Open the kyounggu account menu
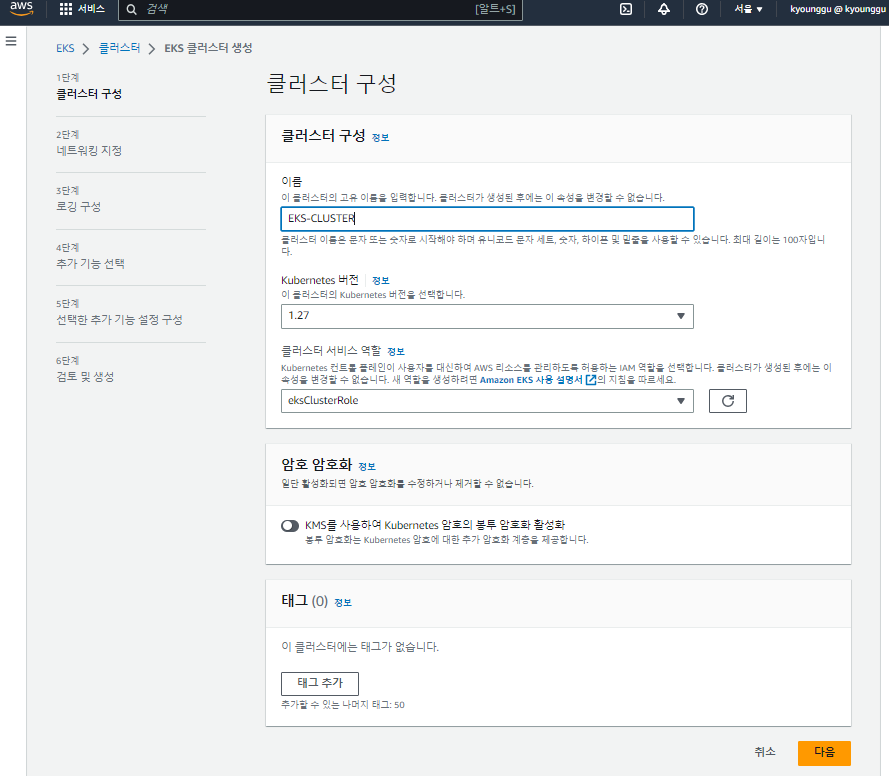 click(x=839, y=9)
